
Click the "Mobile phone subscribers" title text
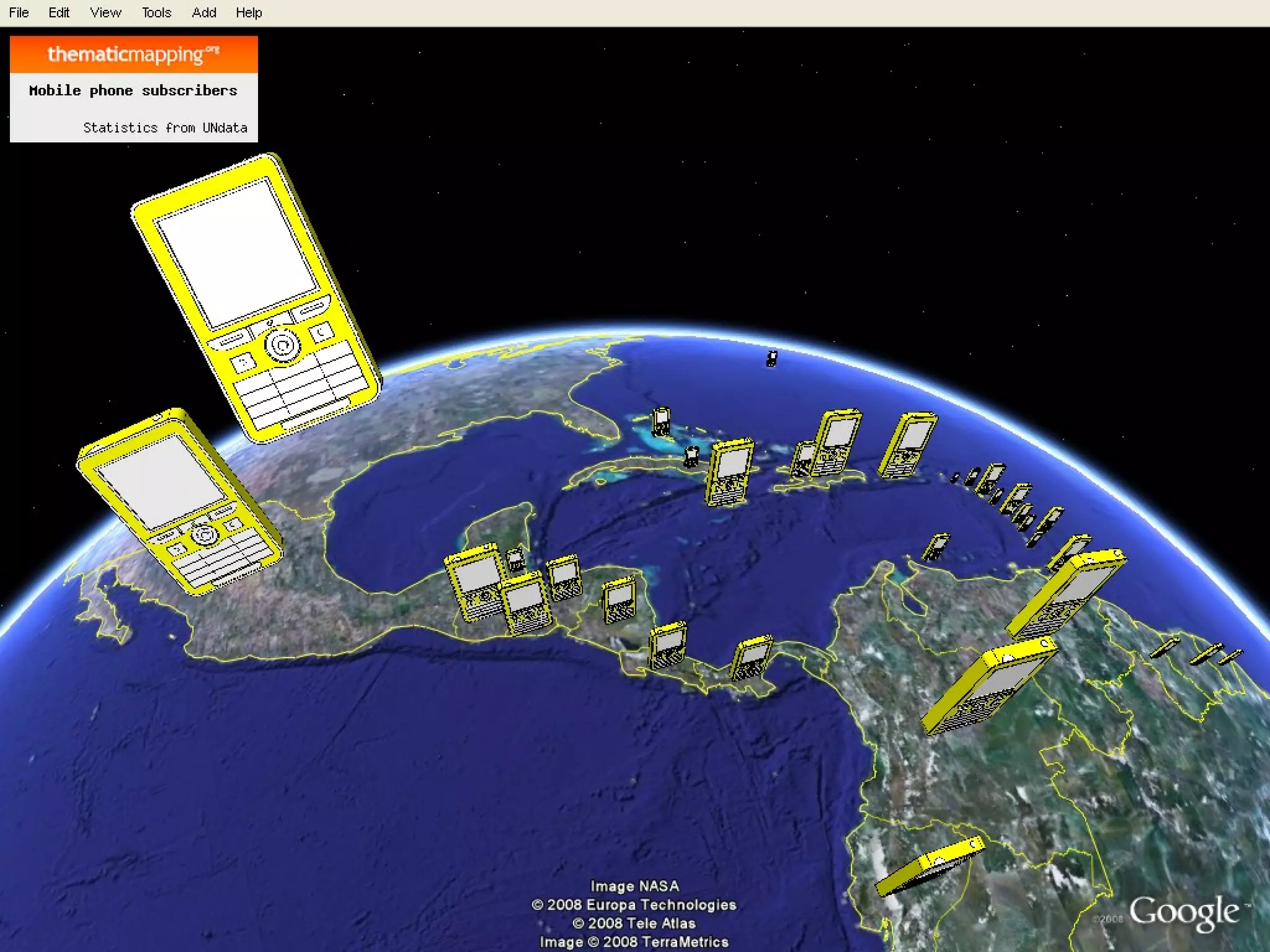(133, 90)
